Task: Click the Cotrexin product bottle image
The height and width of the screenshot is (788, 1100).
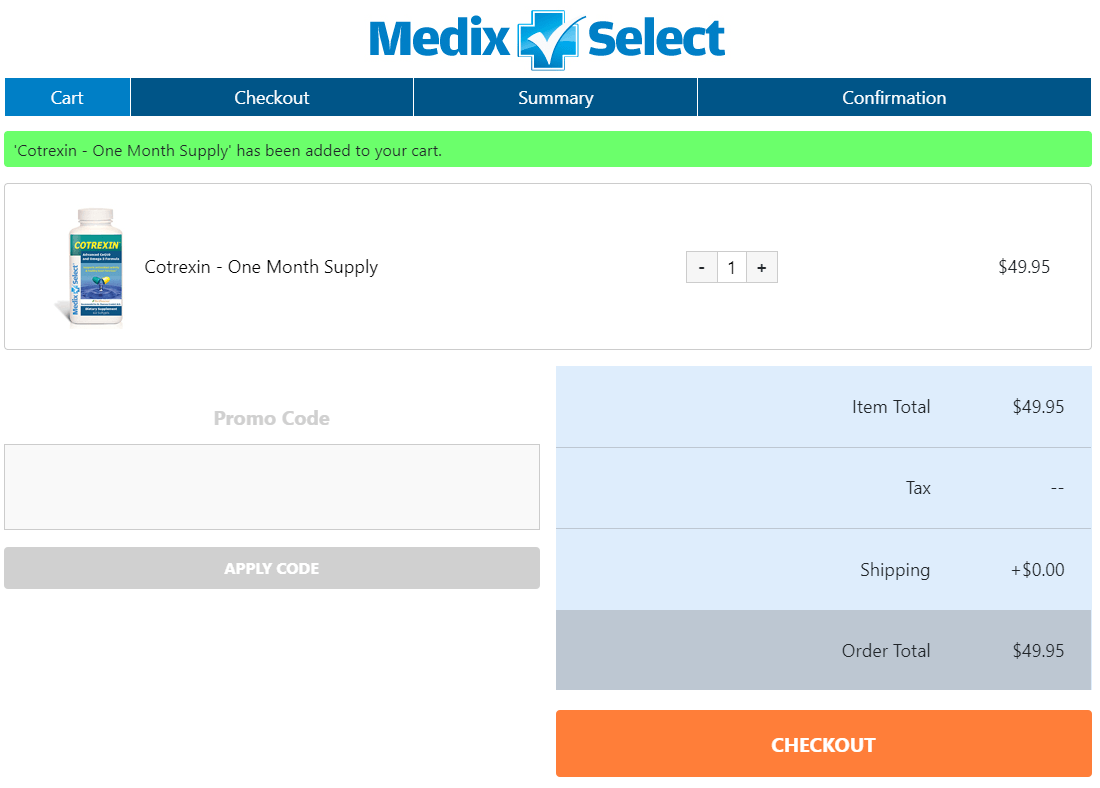Action: click(x=94, y=266)
